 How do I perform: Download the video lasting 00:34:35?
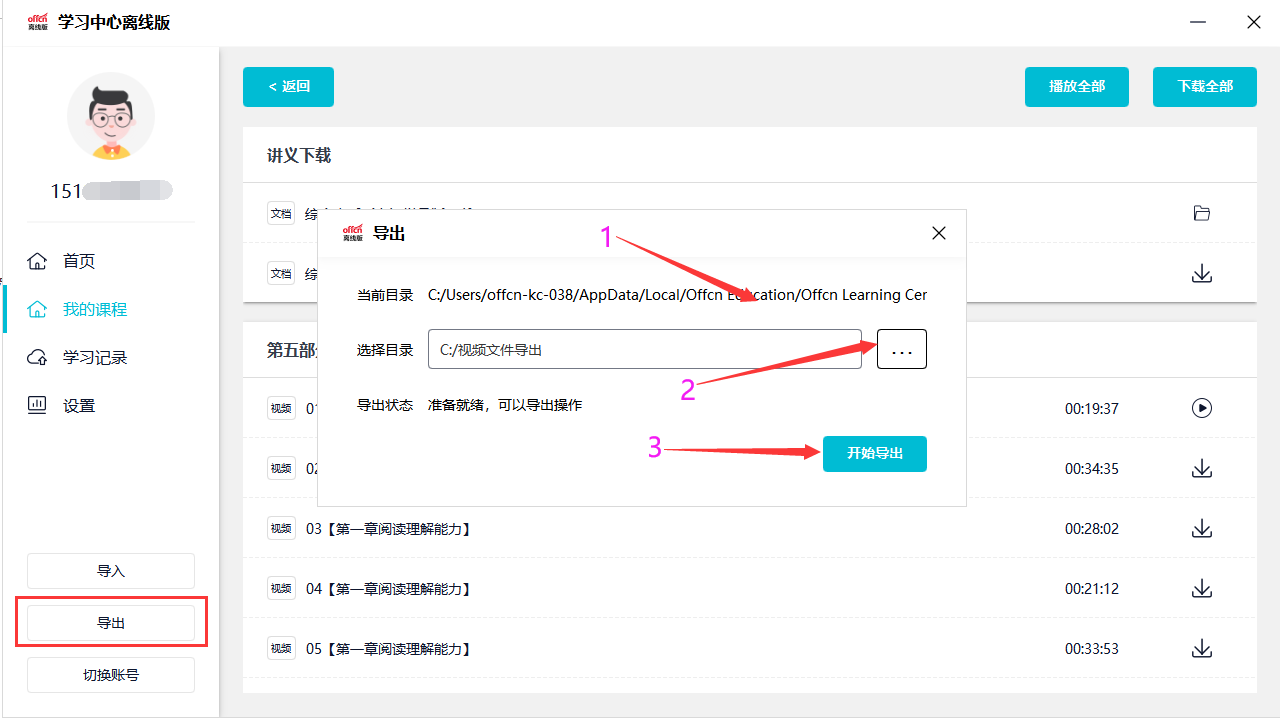1202,469
